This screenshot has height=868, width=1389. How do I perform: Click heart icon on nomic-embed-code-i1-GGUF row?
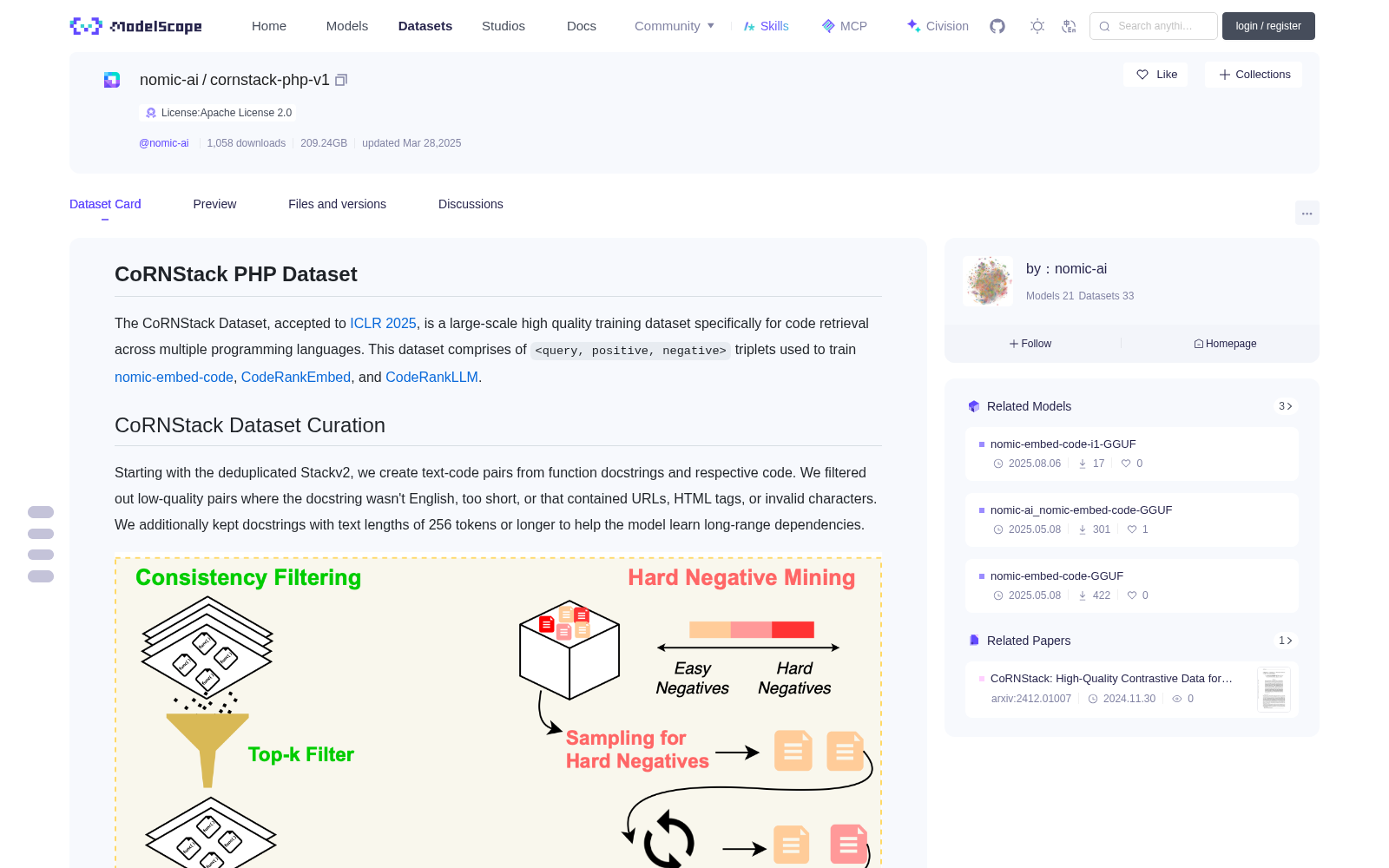[1126, 464]
